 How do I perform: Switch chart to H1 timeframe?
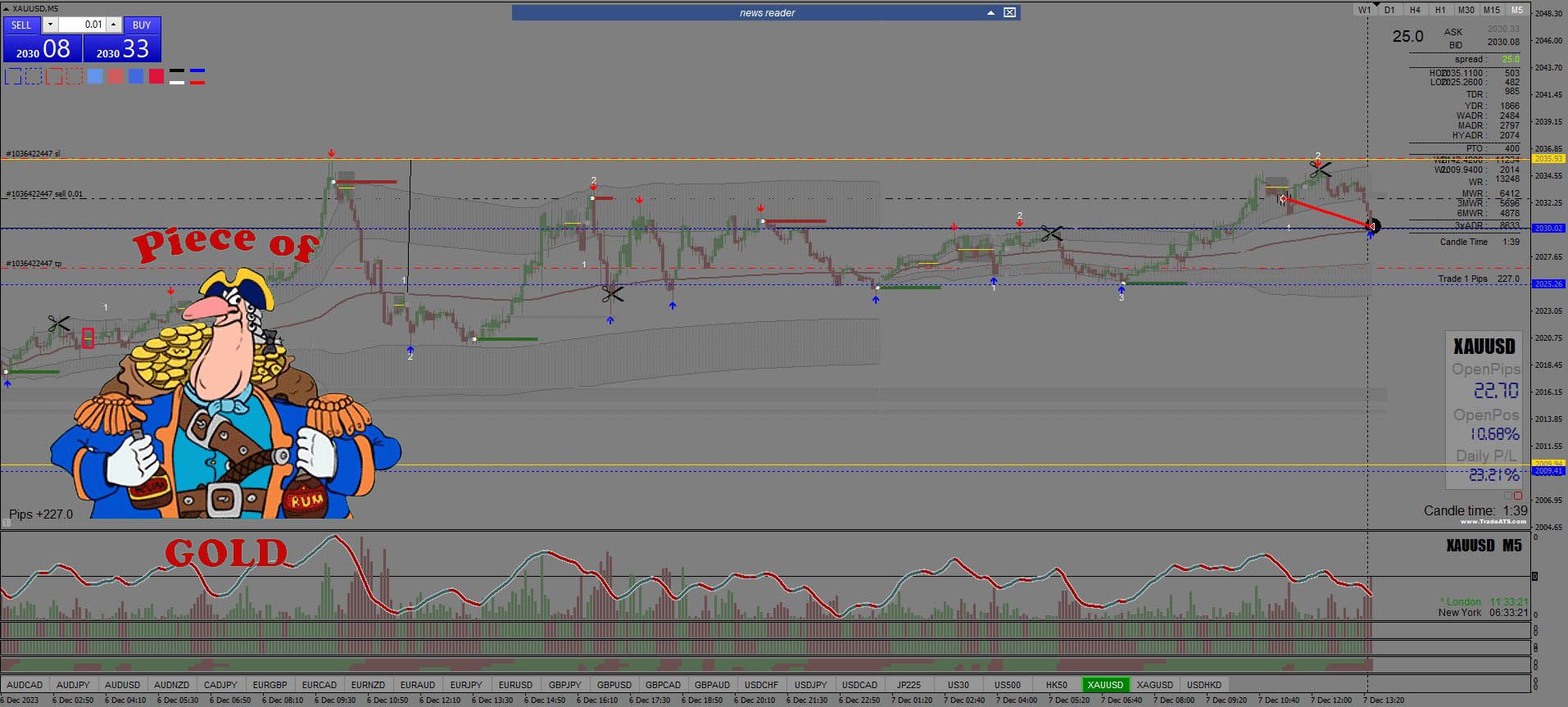(1440, 10)
